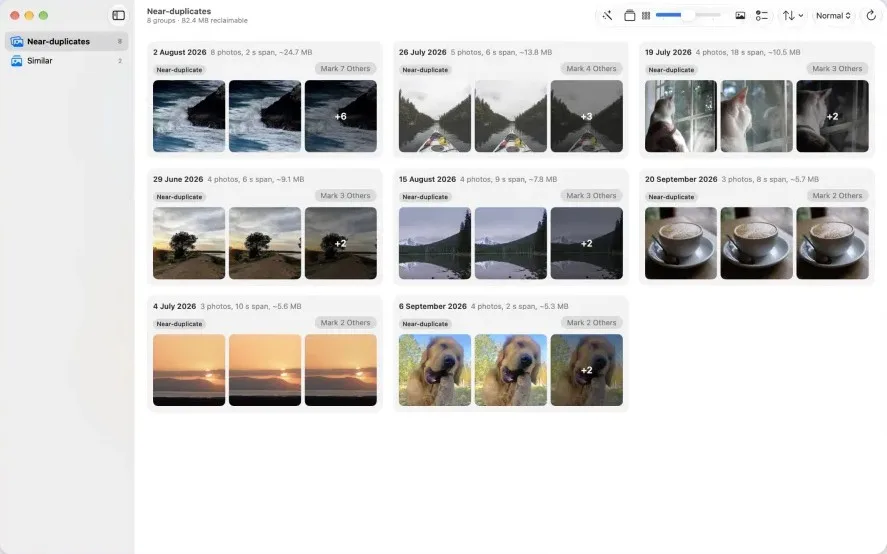The width and height of the screenshot is (887, 554).
Task: Click the 26 July 2026 group heading
Action: 423,52
